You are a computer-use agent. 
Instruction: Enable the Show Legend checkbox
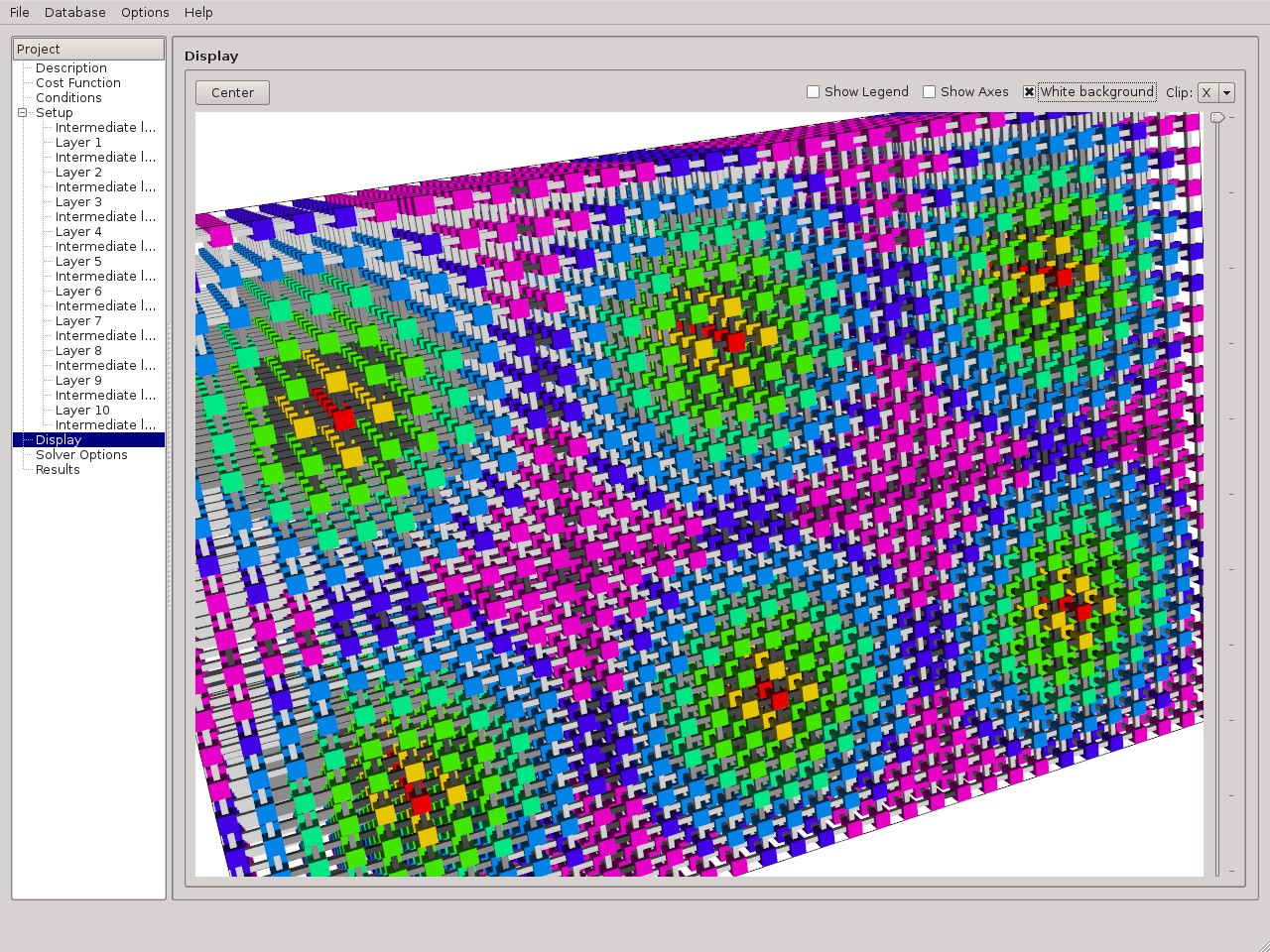(813, 91)
